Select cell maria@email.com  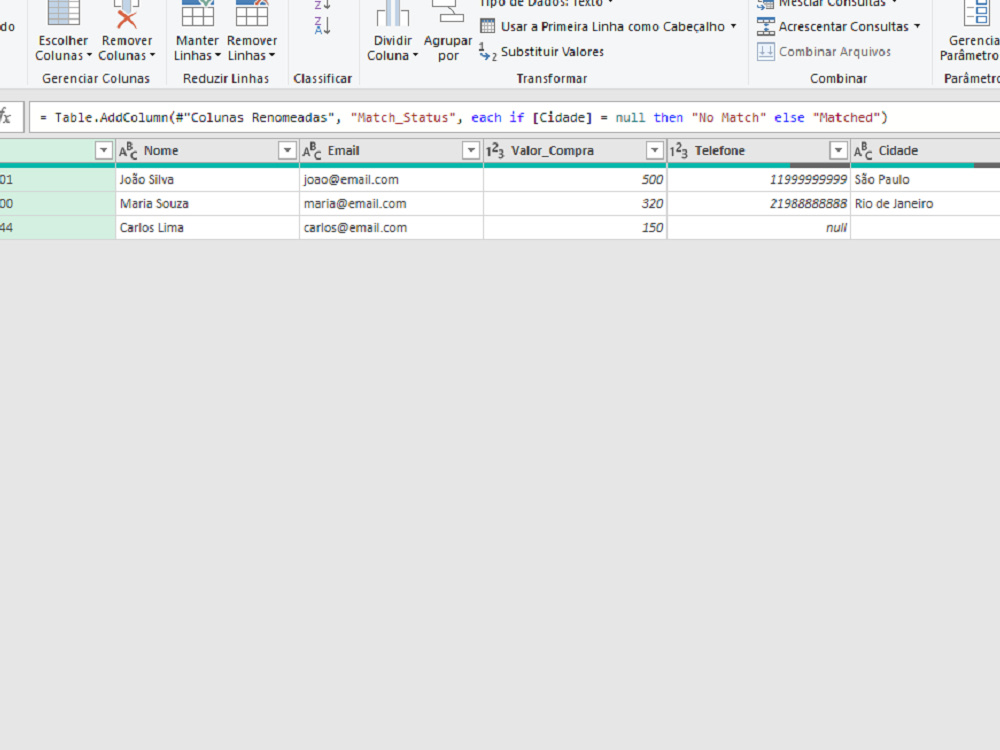(x=391, y=204)
